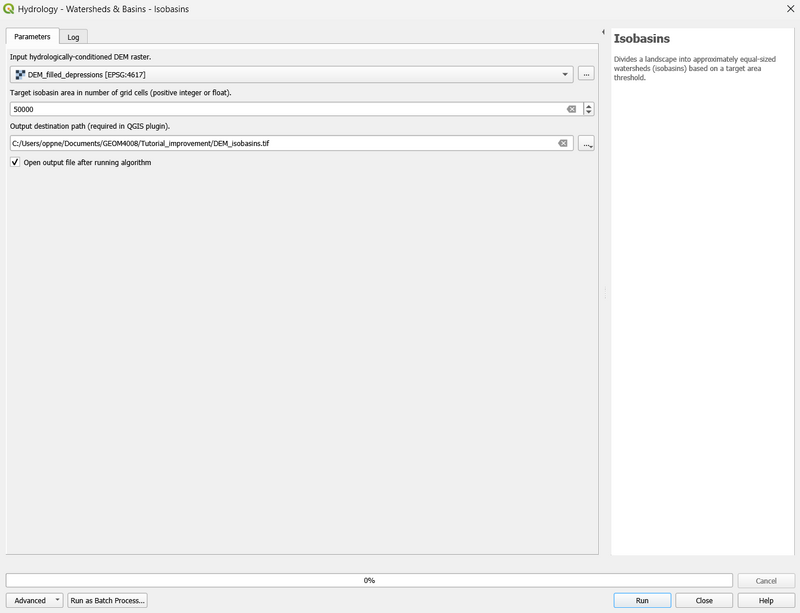Toggle Open output file after running algorithm
The image size is (800, 613).
tap(15, 162)
